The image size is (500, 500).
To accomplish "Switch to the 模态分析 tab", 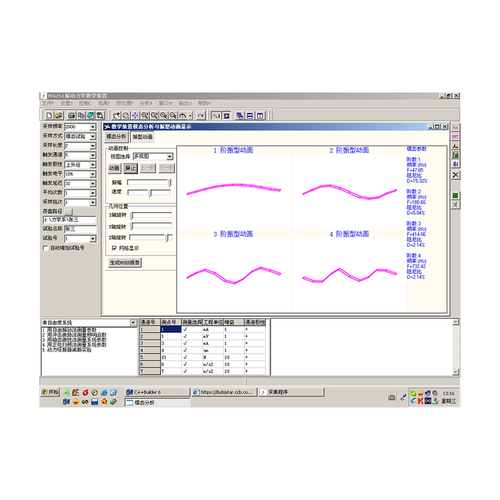I will click(116, 137).
